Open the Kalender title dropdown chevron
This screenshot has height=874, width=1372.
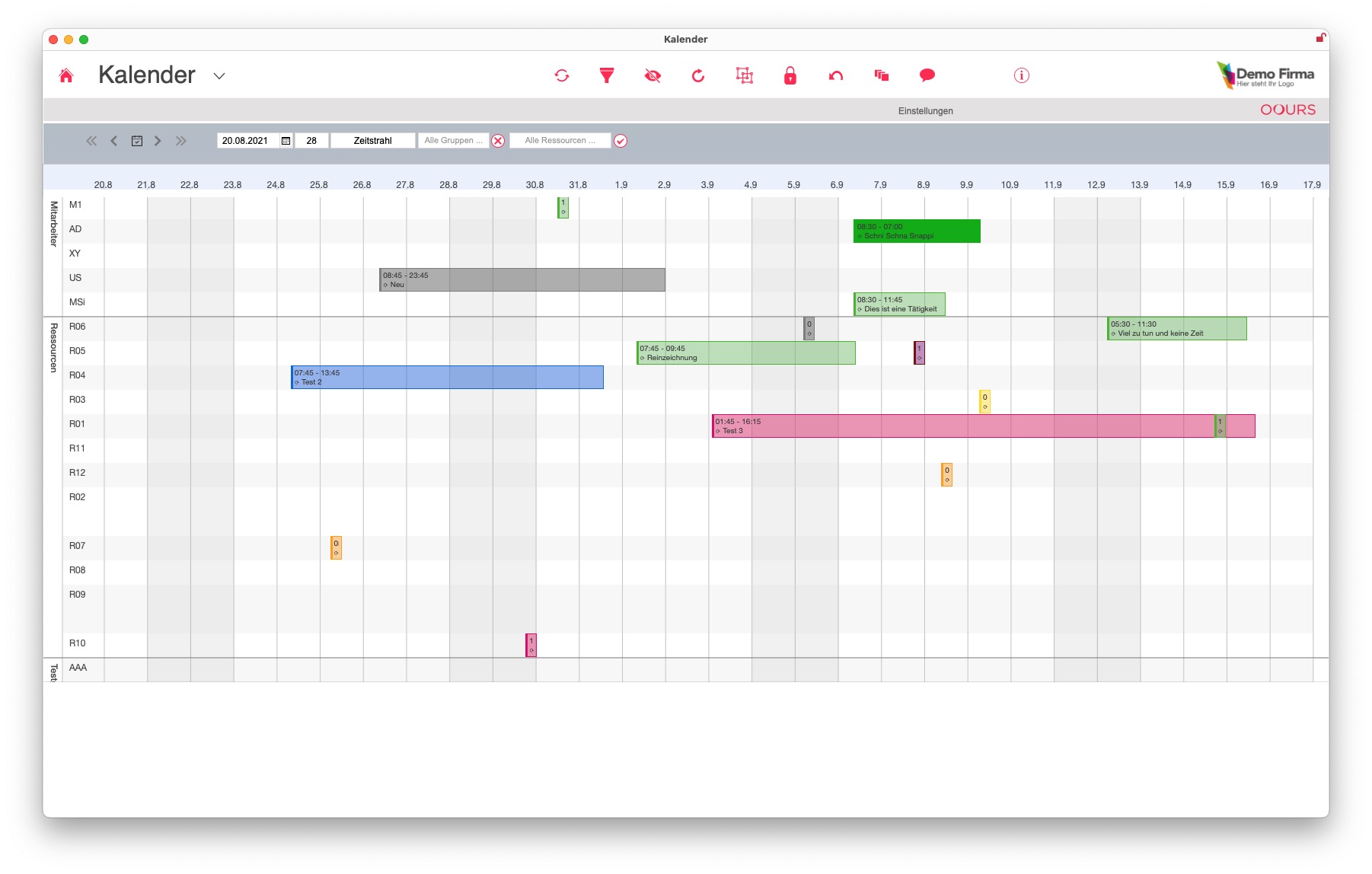(219, 76)
